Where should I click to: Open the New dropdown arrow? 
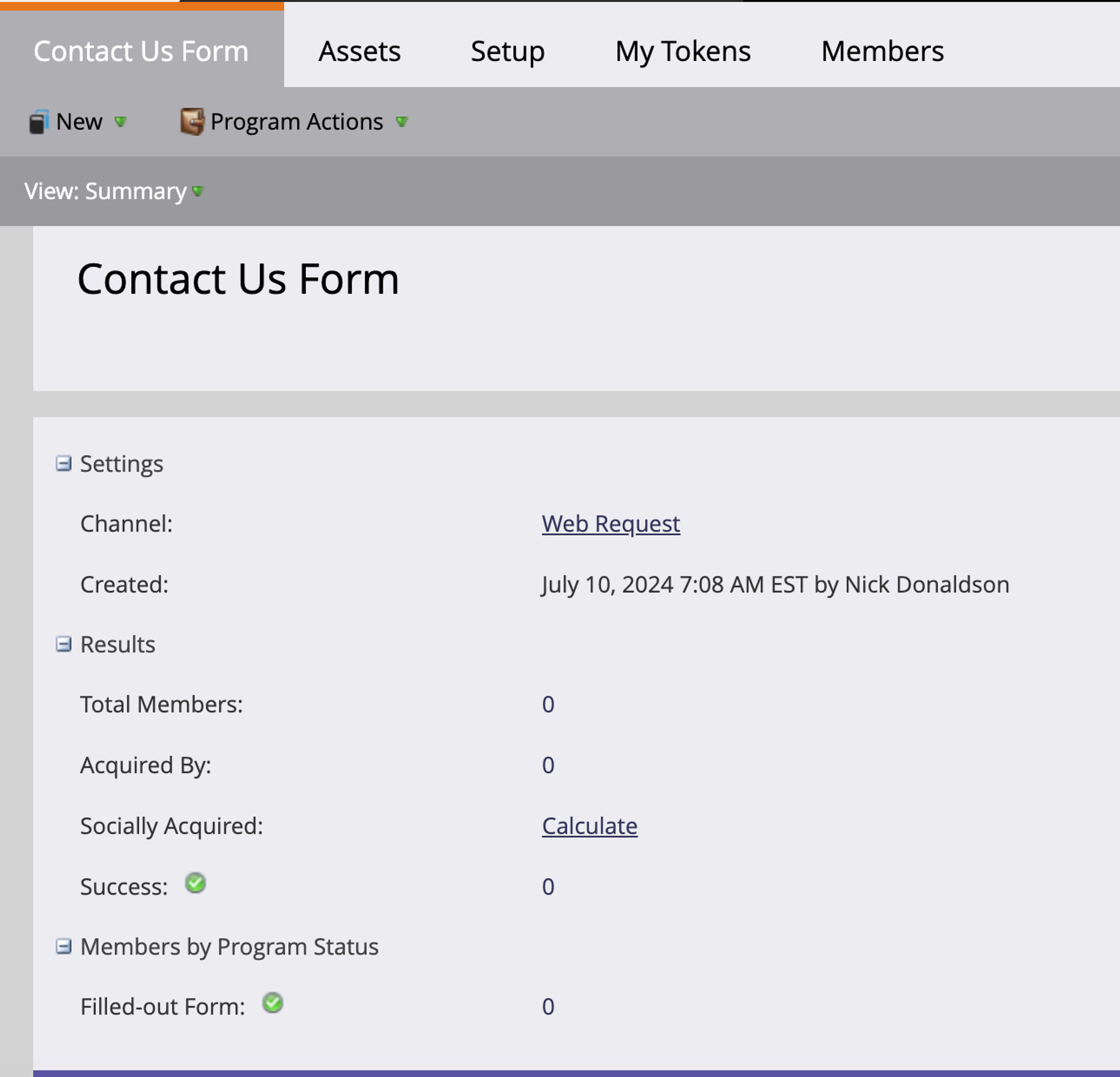121,122
